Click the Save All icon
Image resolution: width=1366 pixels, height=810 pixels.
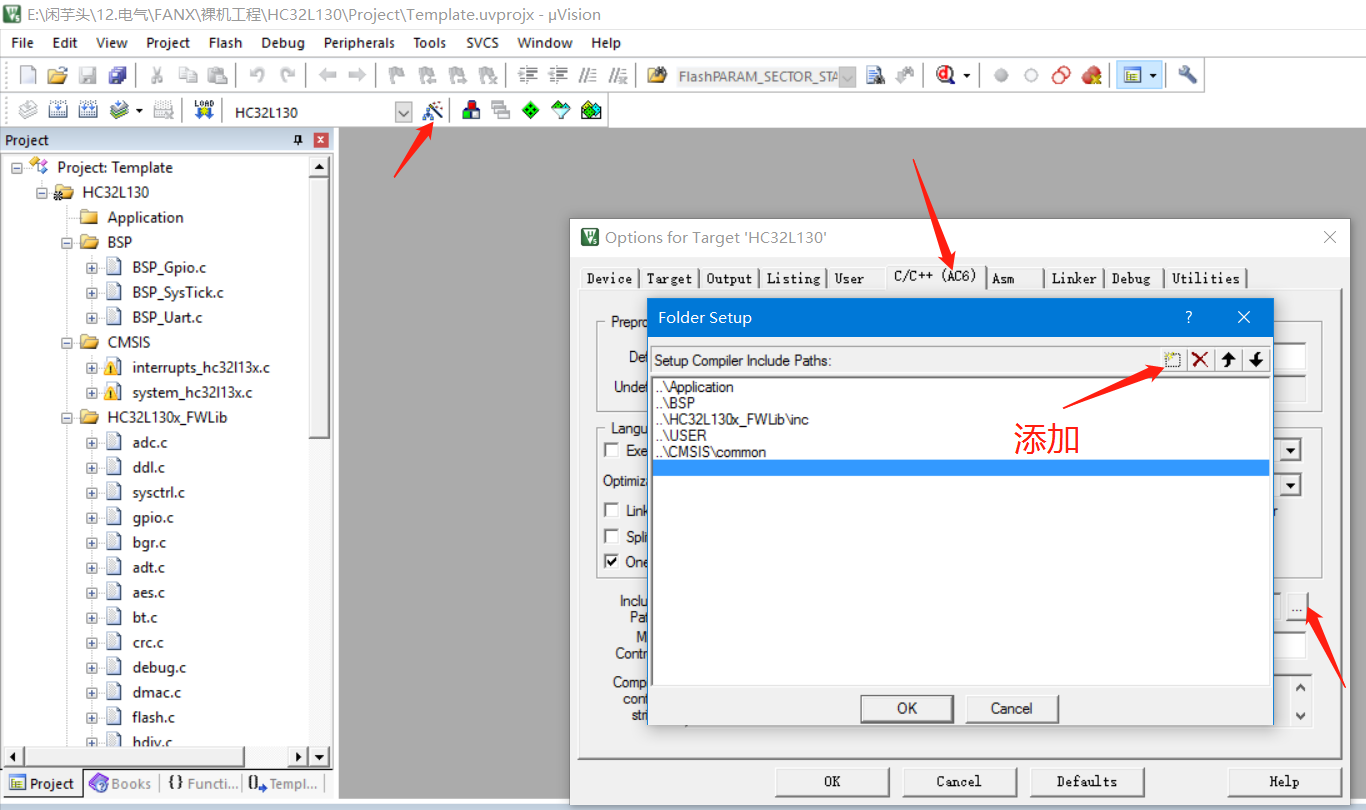(118, 75)
